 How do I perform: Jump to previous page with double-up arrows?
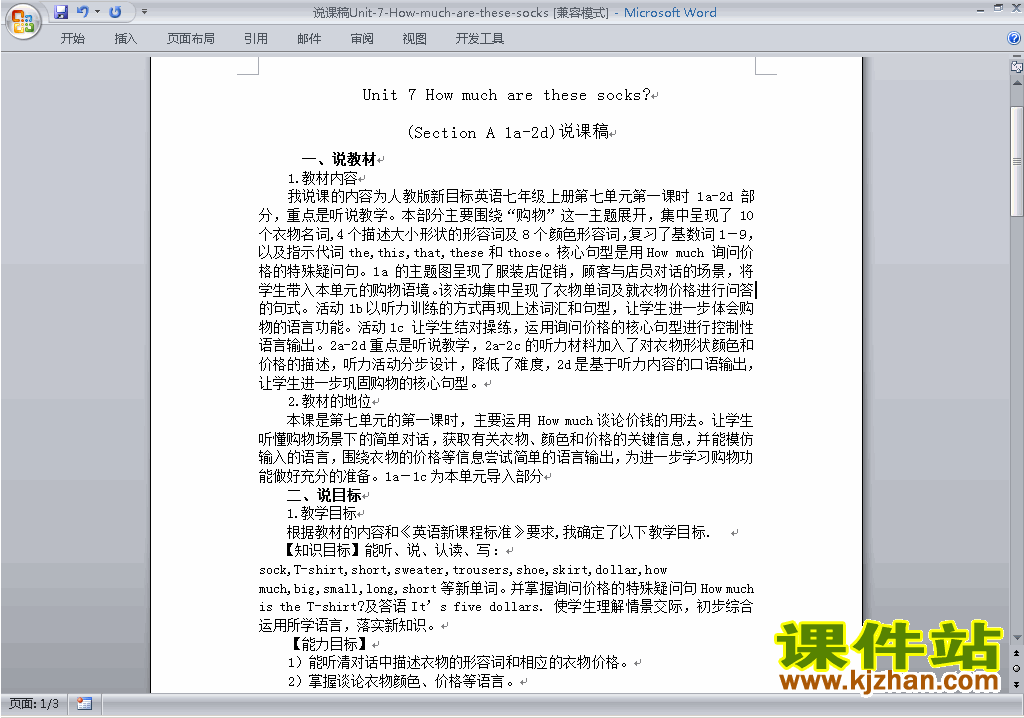[x=1016, y=653]
